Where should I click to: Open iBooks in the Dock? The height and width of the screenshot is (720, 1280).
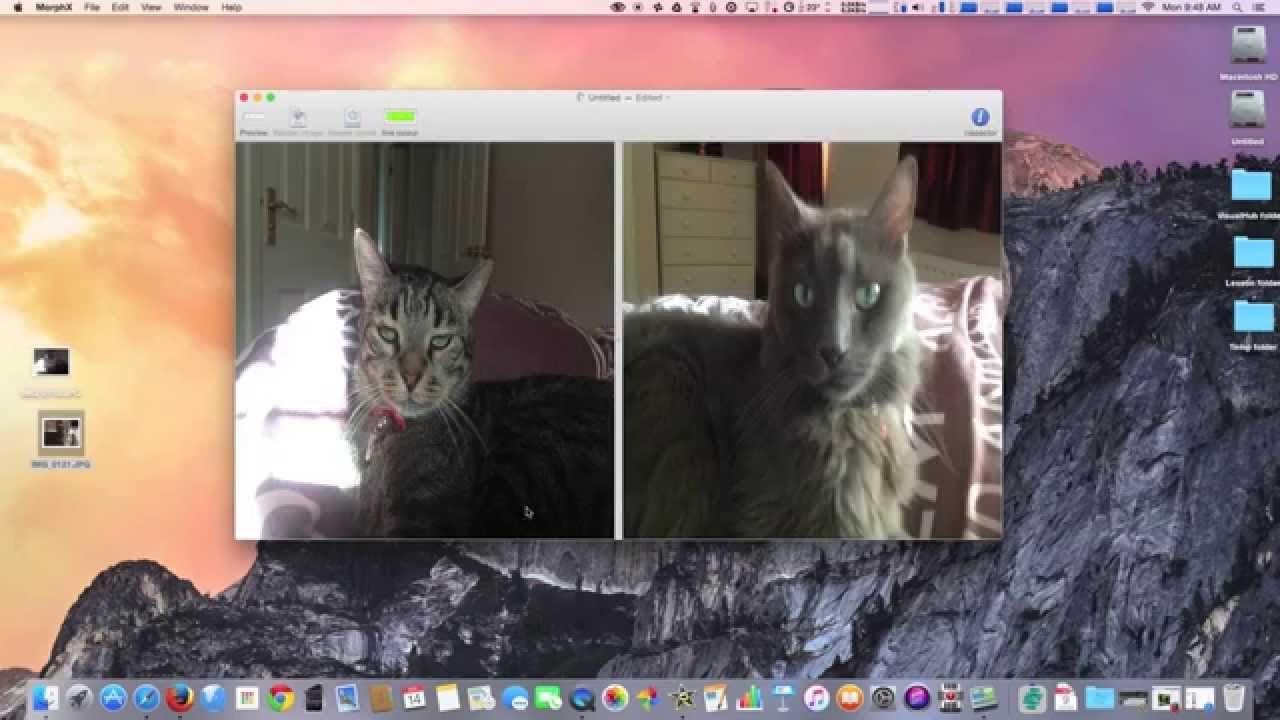850,697
